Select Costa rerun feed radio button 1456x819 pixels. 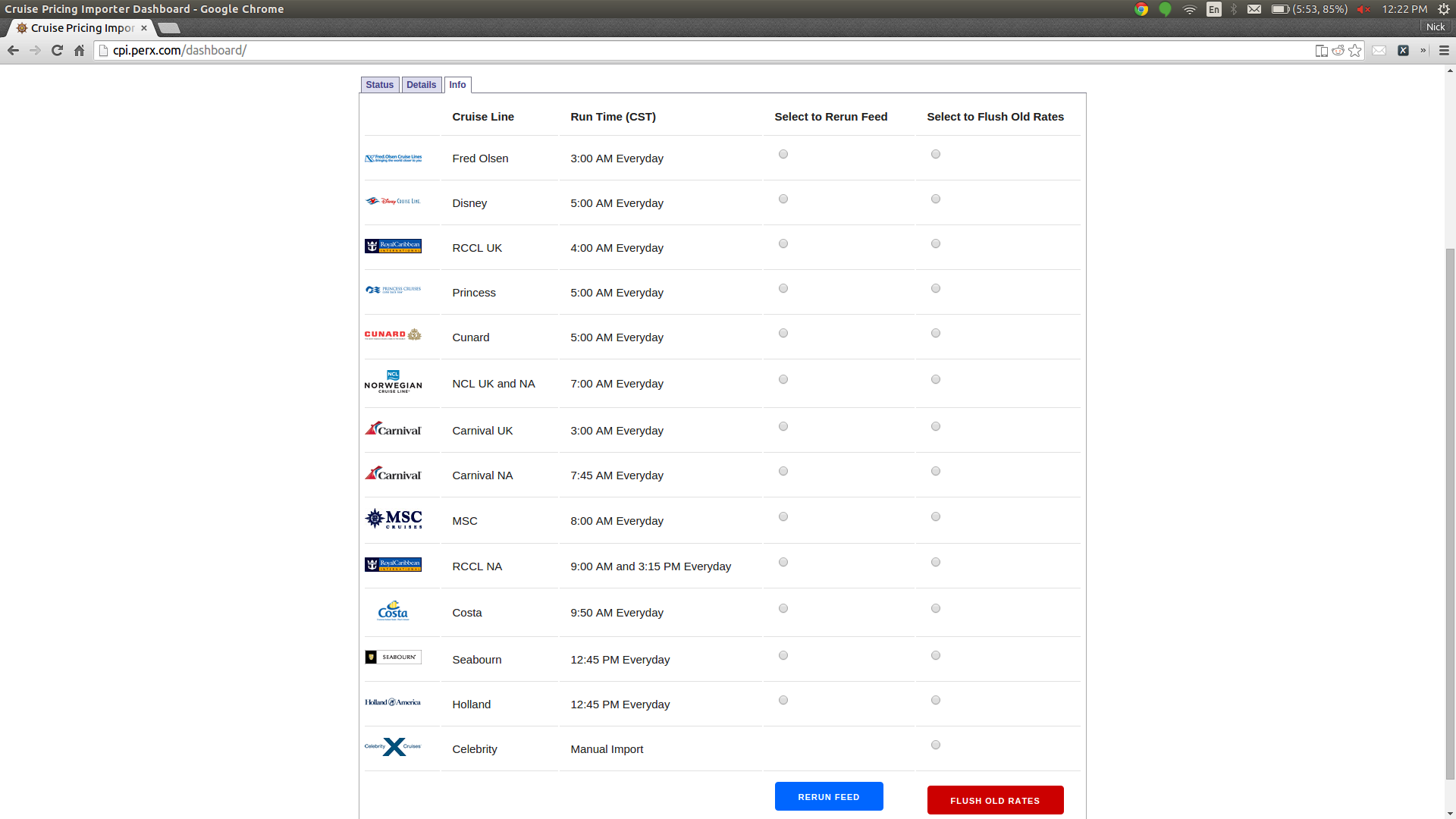point(783,609)
